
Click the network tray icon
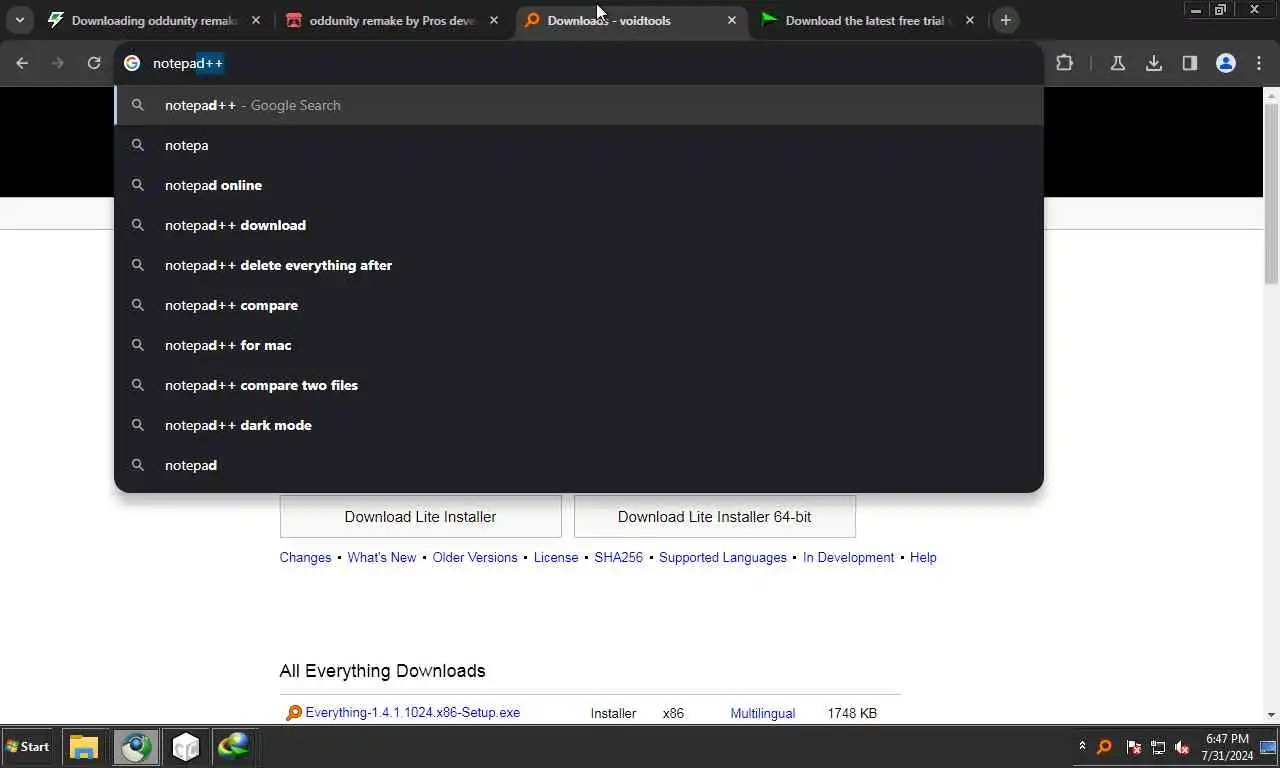click(1158, 747)
